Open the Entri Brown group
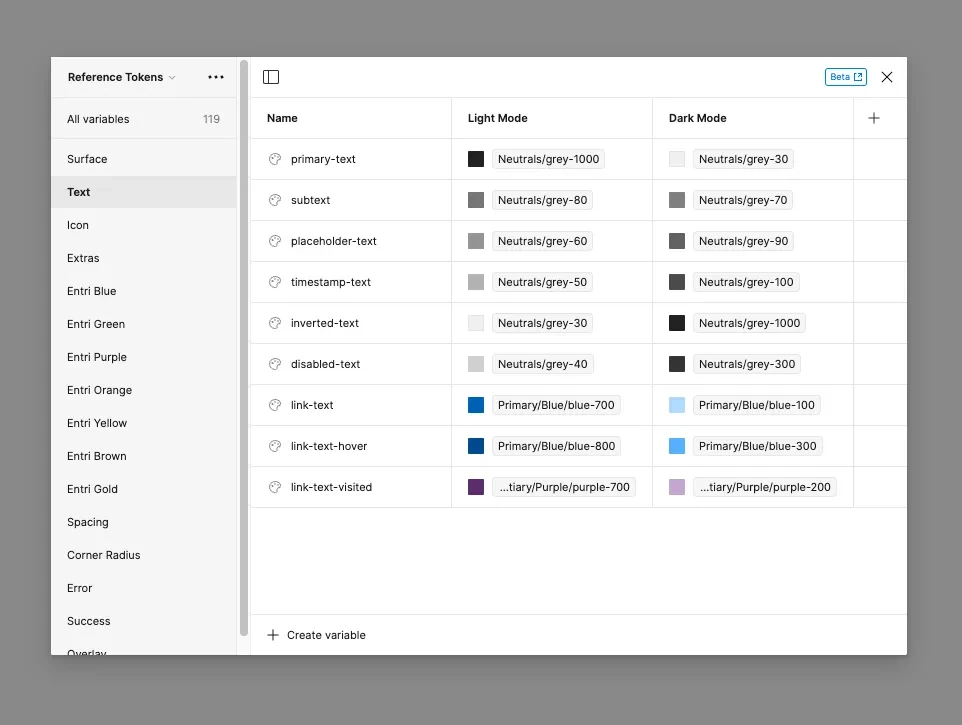The height and width of the screenshot is (725, 962). pos(144,456)
